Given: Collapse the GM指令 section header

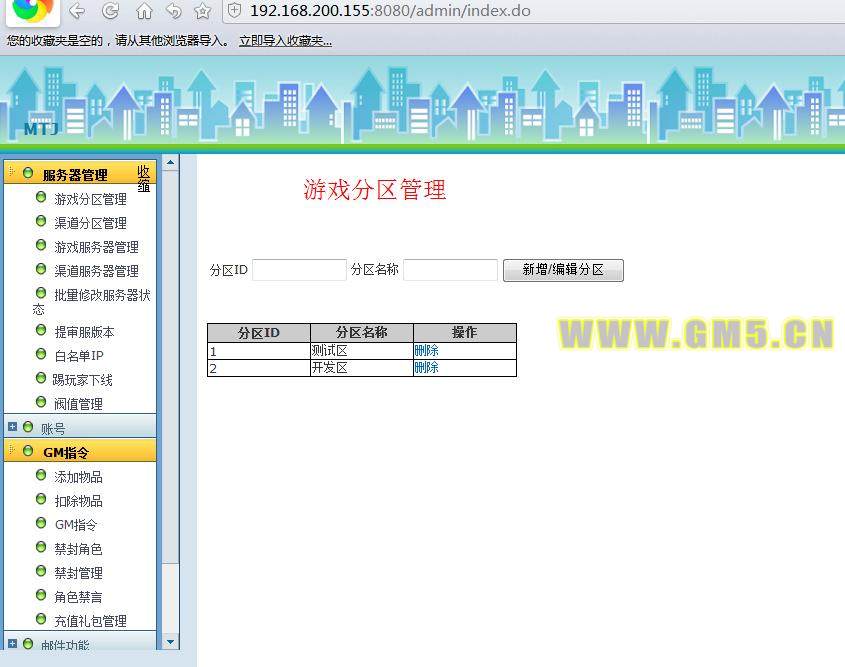Looking at the screenshot, I should tap(65, 452).
